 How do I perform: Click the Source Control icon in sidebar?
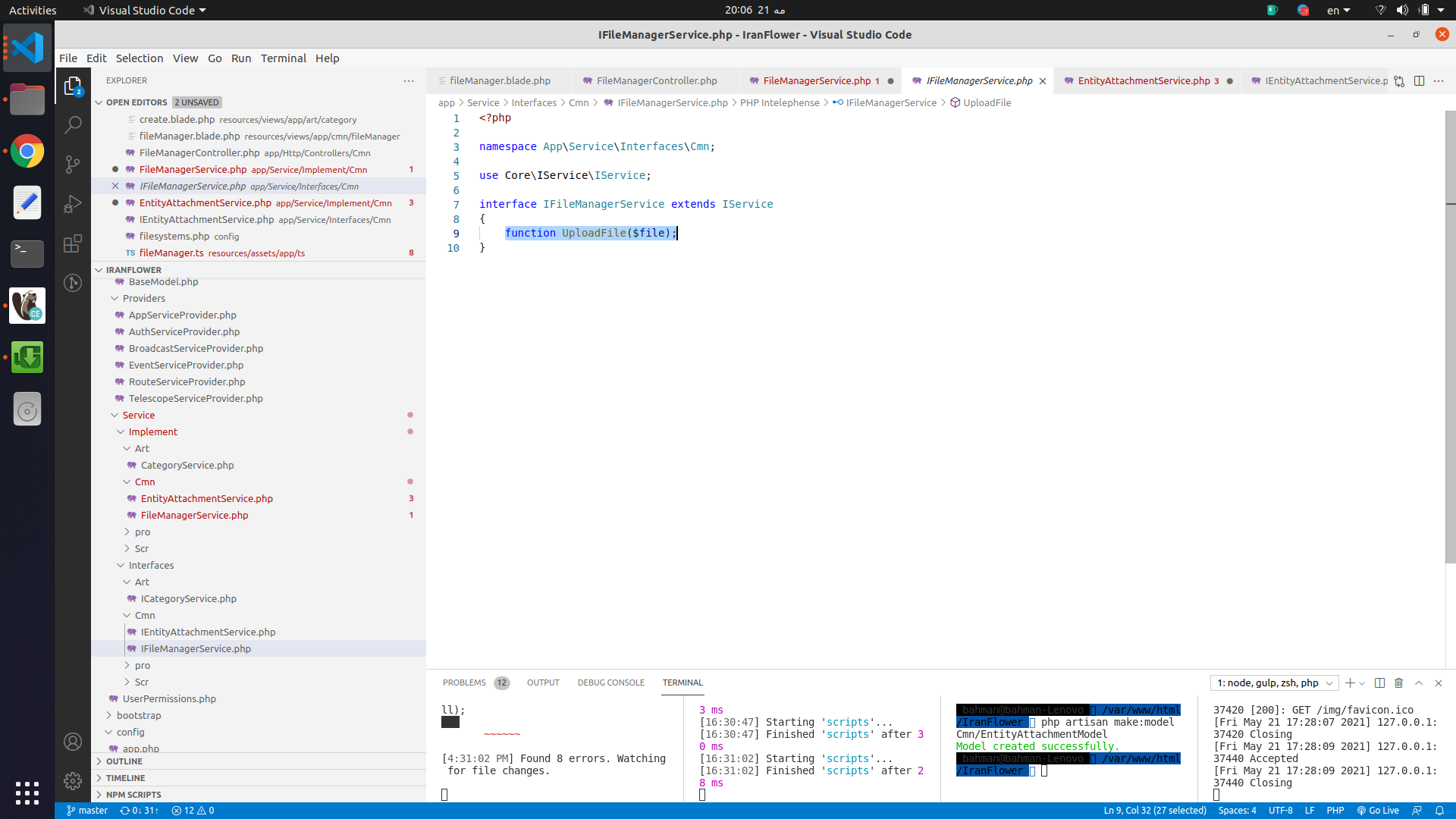pos(73,163)
